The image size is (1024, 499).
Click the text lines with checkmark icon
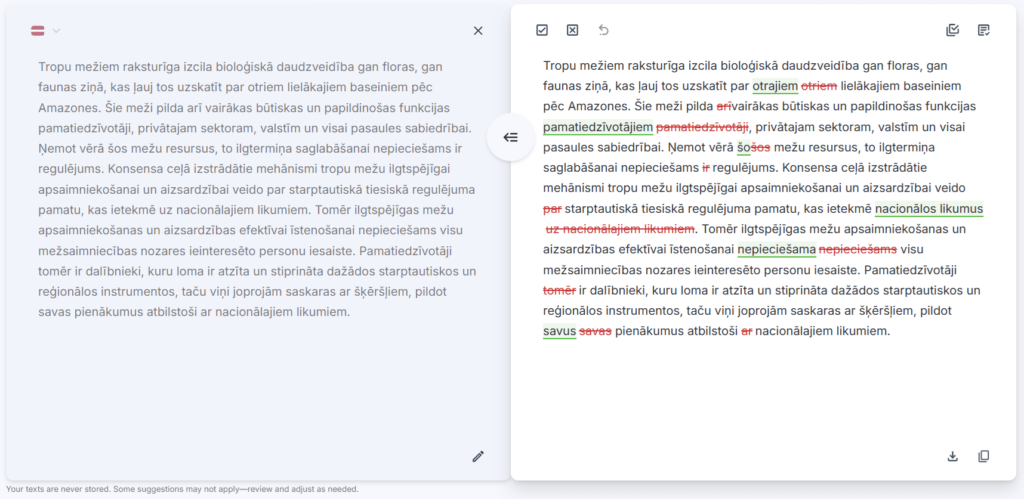(x=984, y=30)
